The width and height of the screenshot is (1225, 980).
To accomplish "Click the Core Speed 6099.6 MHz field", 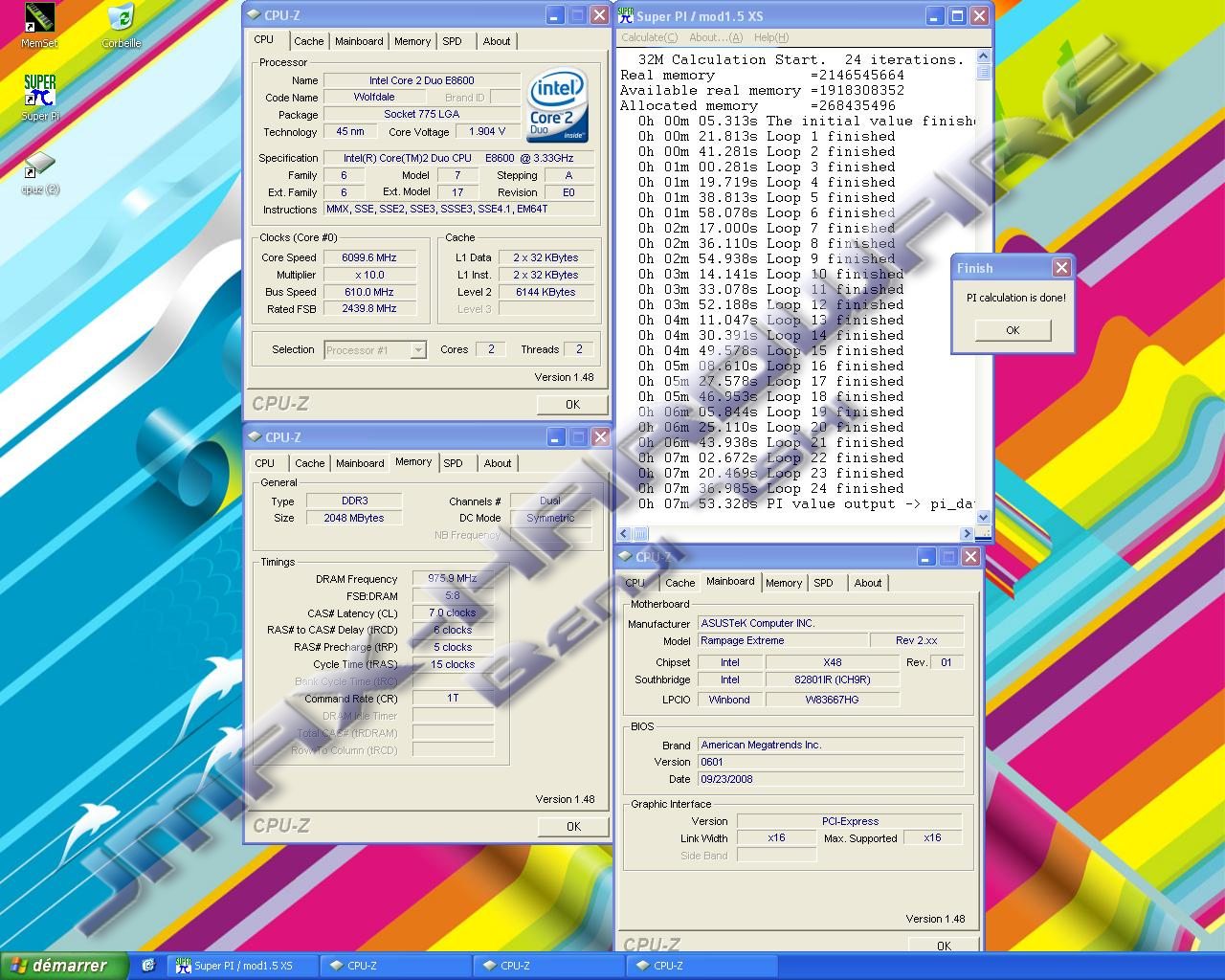I will click(369, 257).
